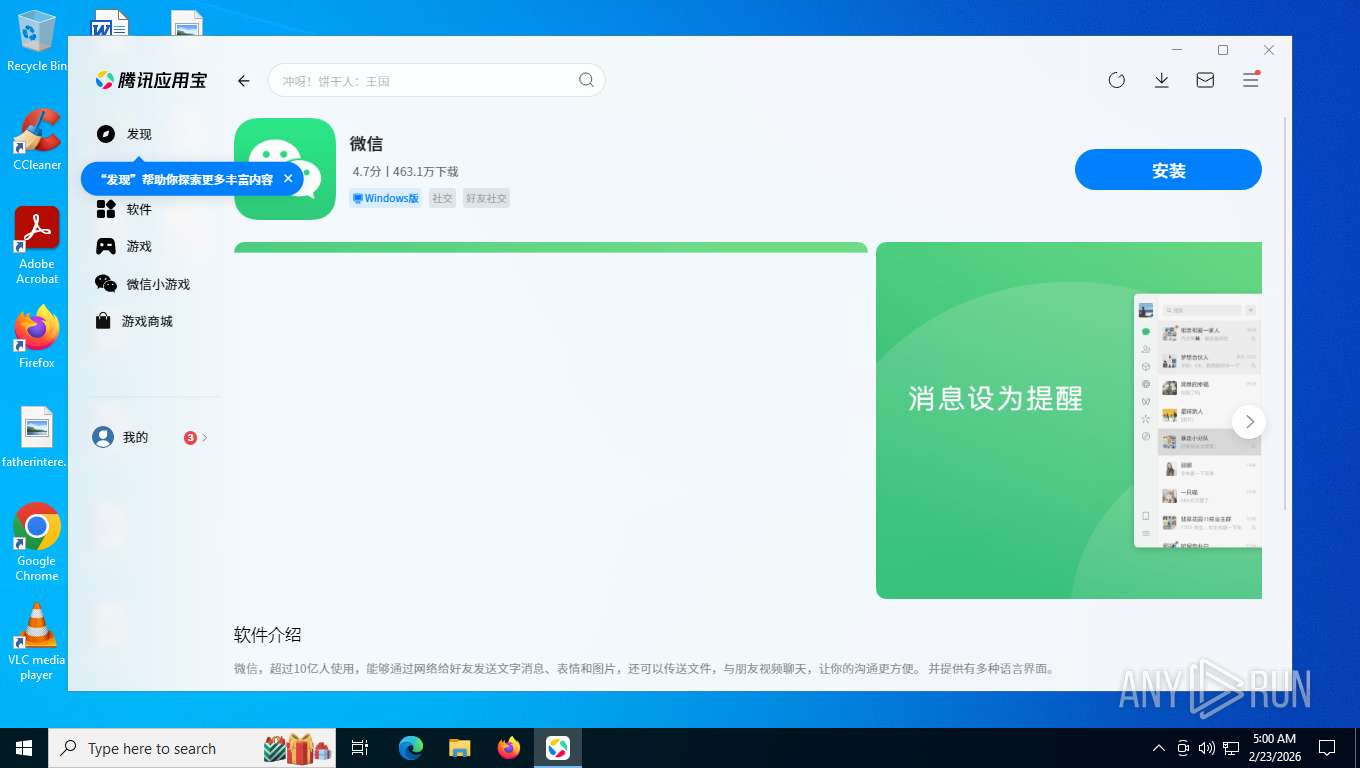The image size is (1360, 768).
Task: Click the Windows版 tag
Action: (x=385, y=198)
